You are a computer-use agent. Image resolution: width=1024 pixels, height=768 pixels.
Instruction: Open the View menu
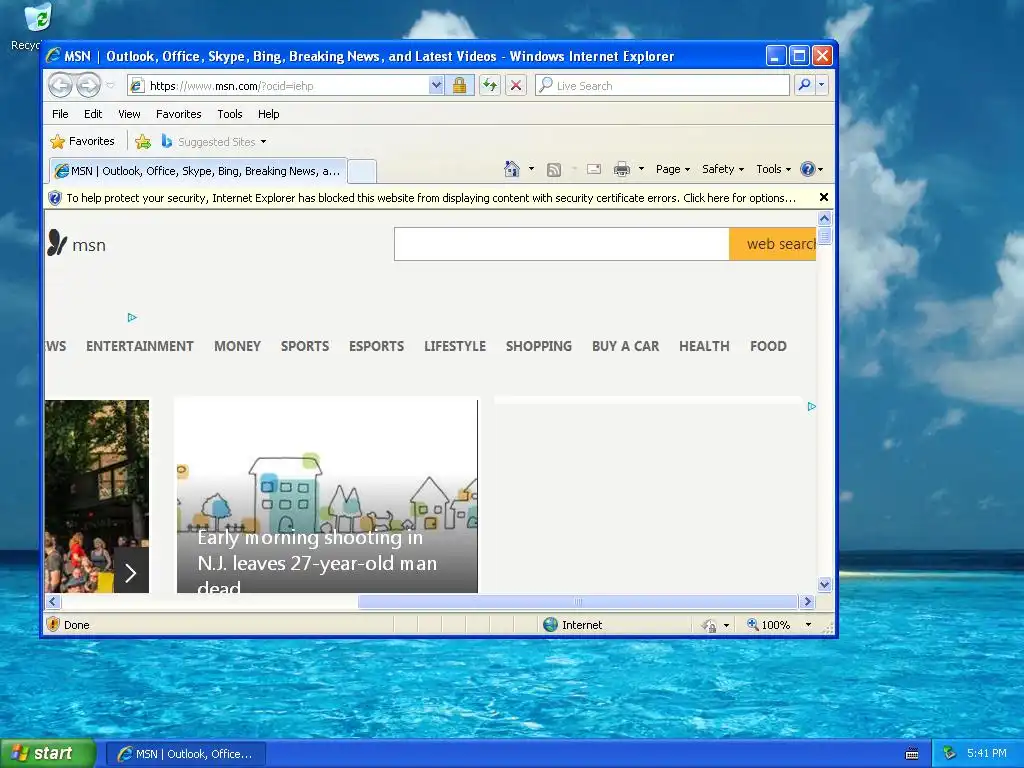129,114
